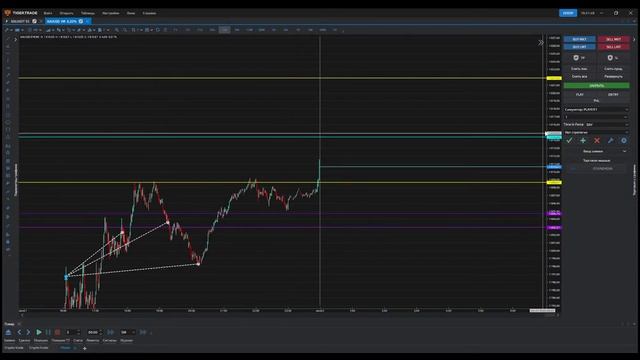Click the green player Play icon
Image resolution: width=640 pixels, height=360 pixels.
tap(39, 332)
